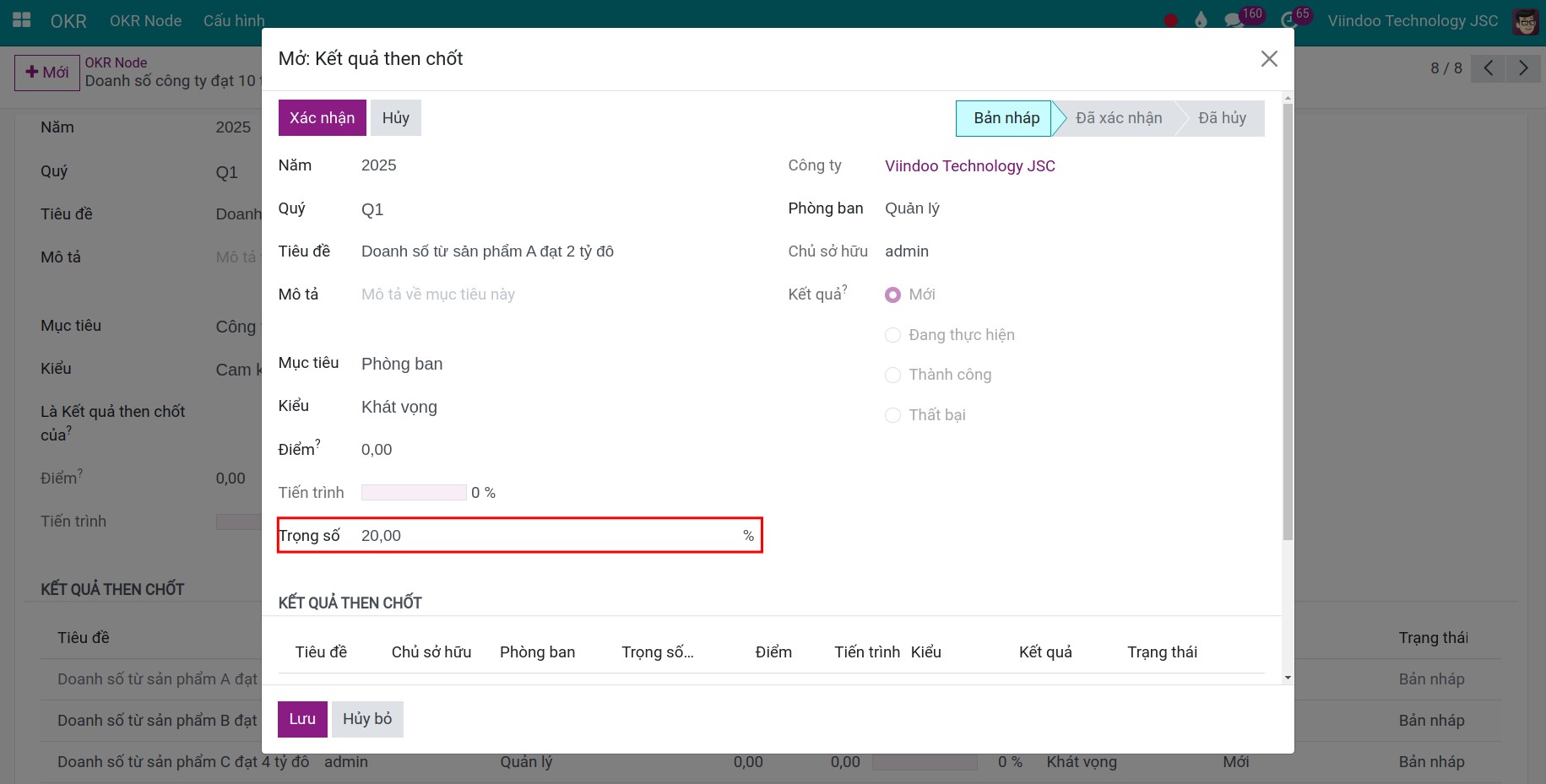
Task: Go to the next record arrow
Action: pos(1523,68)
